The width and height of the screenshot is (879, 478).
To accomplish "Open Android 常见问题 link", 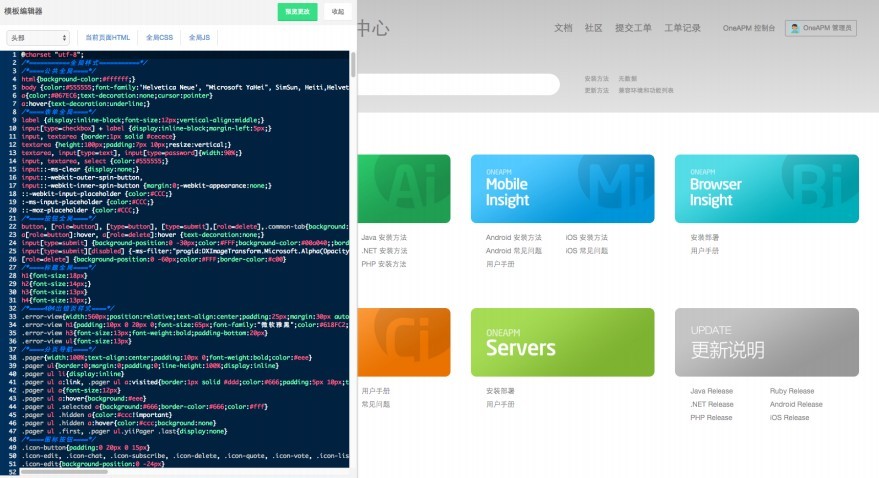I will [x=513, y=251].
